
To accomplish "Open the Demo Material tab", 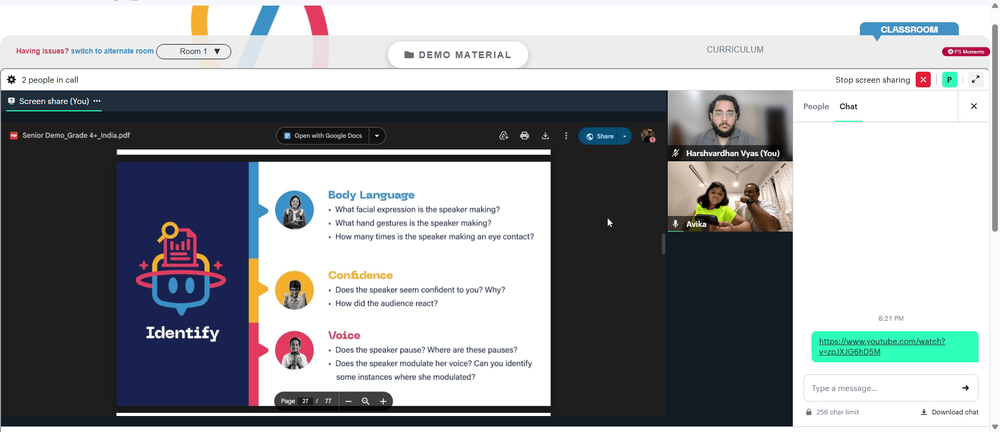I will coord(458,55).
